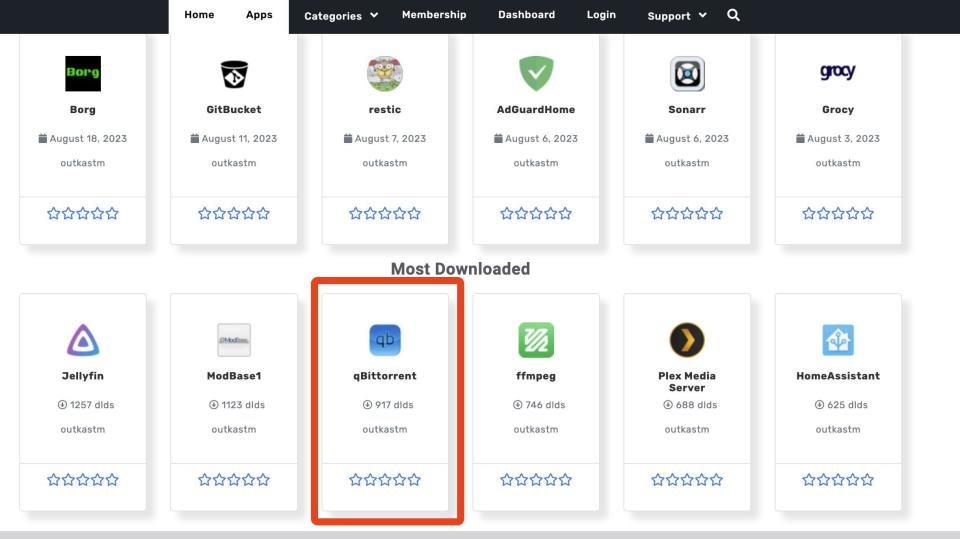Open the Jellyfin title link
Image resolution: width=960 pixels, height=539 pixels.
coord(83,376)
